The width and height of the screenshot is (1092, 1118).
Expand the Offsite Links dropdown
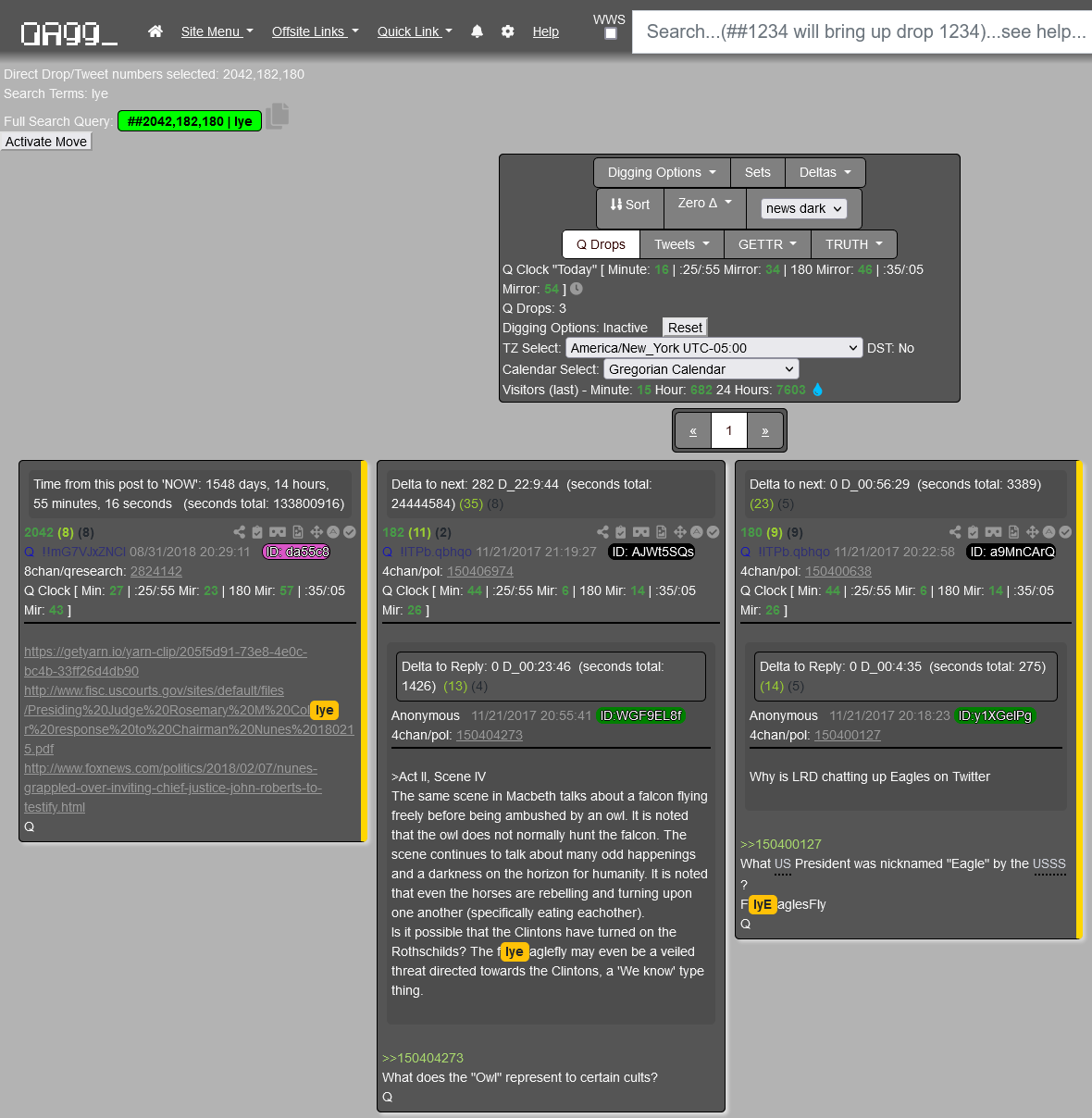click(x=316, y=31)
